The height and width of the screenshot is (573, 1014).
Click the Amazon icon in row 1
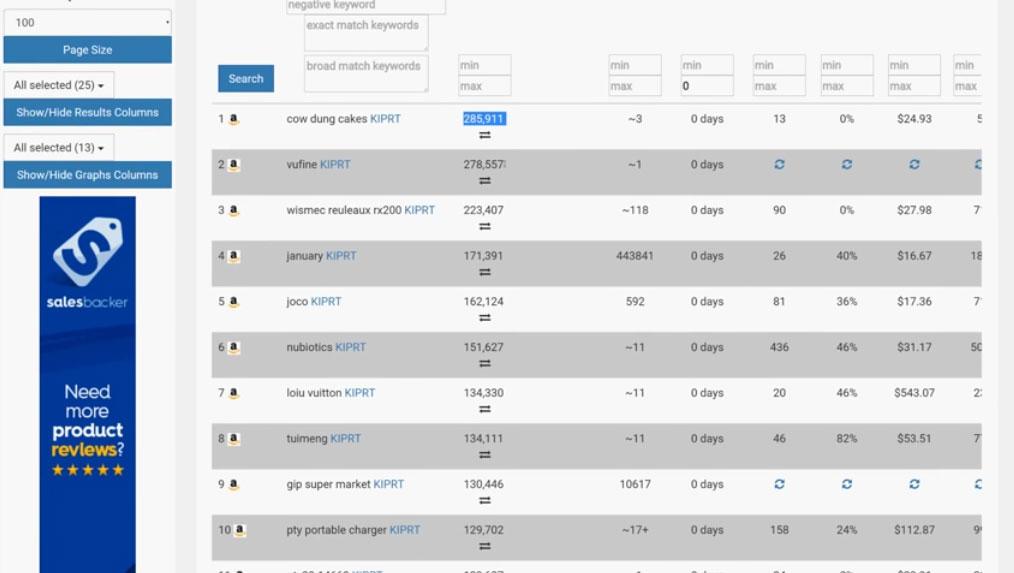tap(233, 119)
